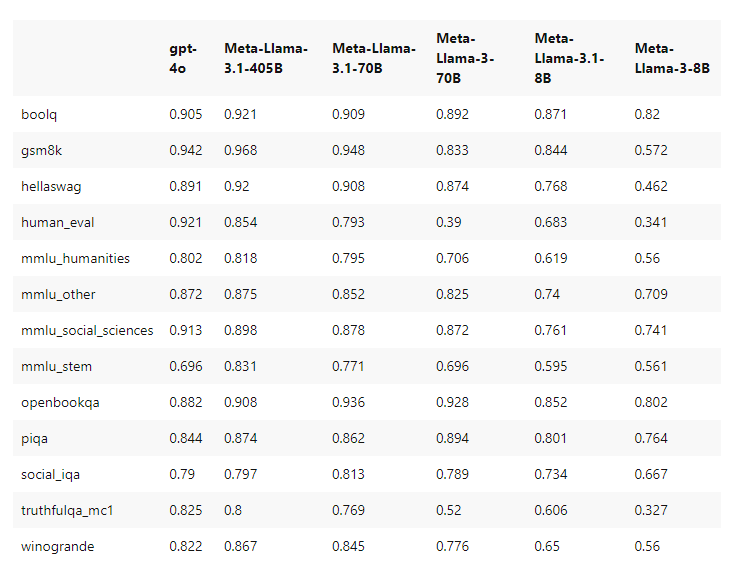Select the openbookqa row label
The width and height of the screenshot is (744, 575).
click(61, 402)
